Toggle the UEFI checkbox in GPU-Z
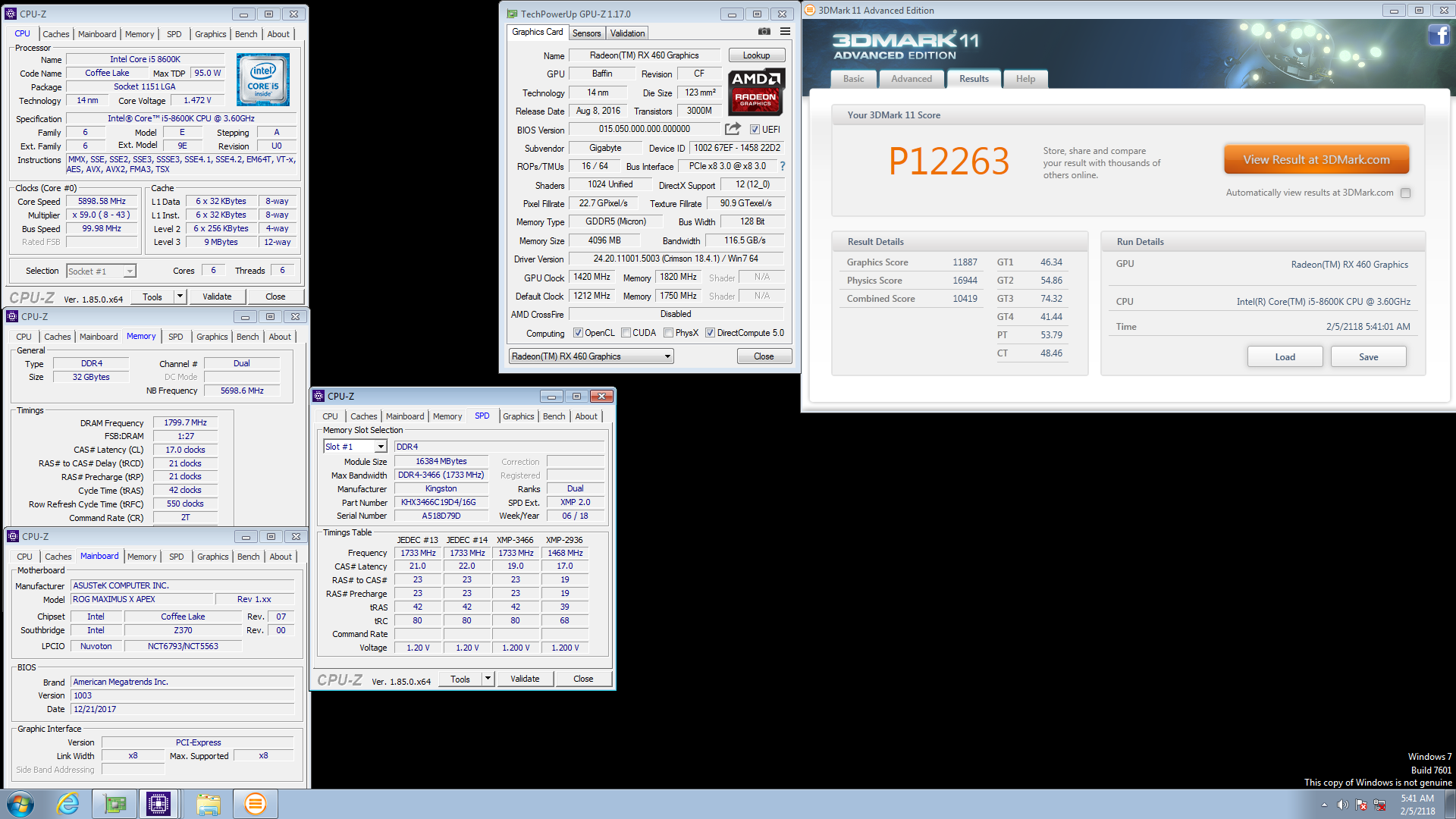The height and width of the screenshot is (819, 1456). click(755, 130)
